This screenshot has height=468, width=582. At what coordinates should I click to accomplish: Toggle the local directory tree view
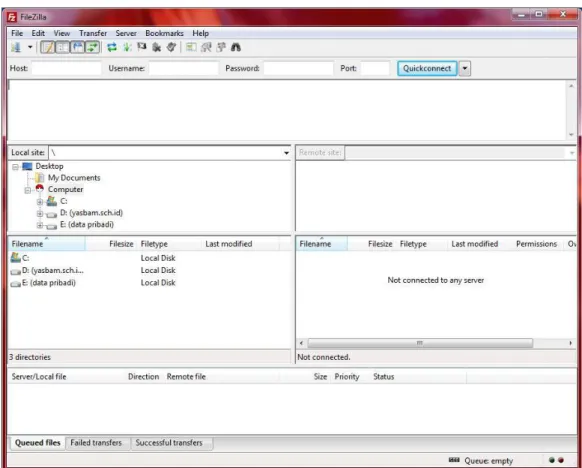(x=63, y=47)
